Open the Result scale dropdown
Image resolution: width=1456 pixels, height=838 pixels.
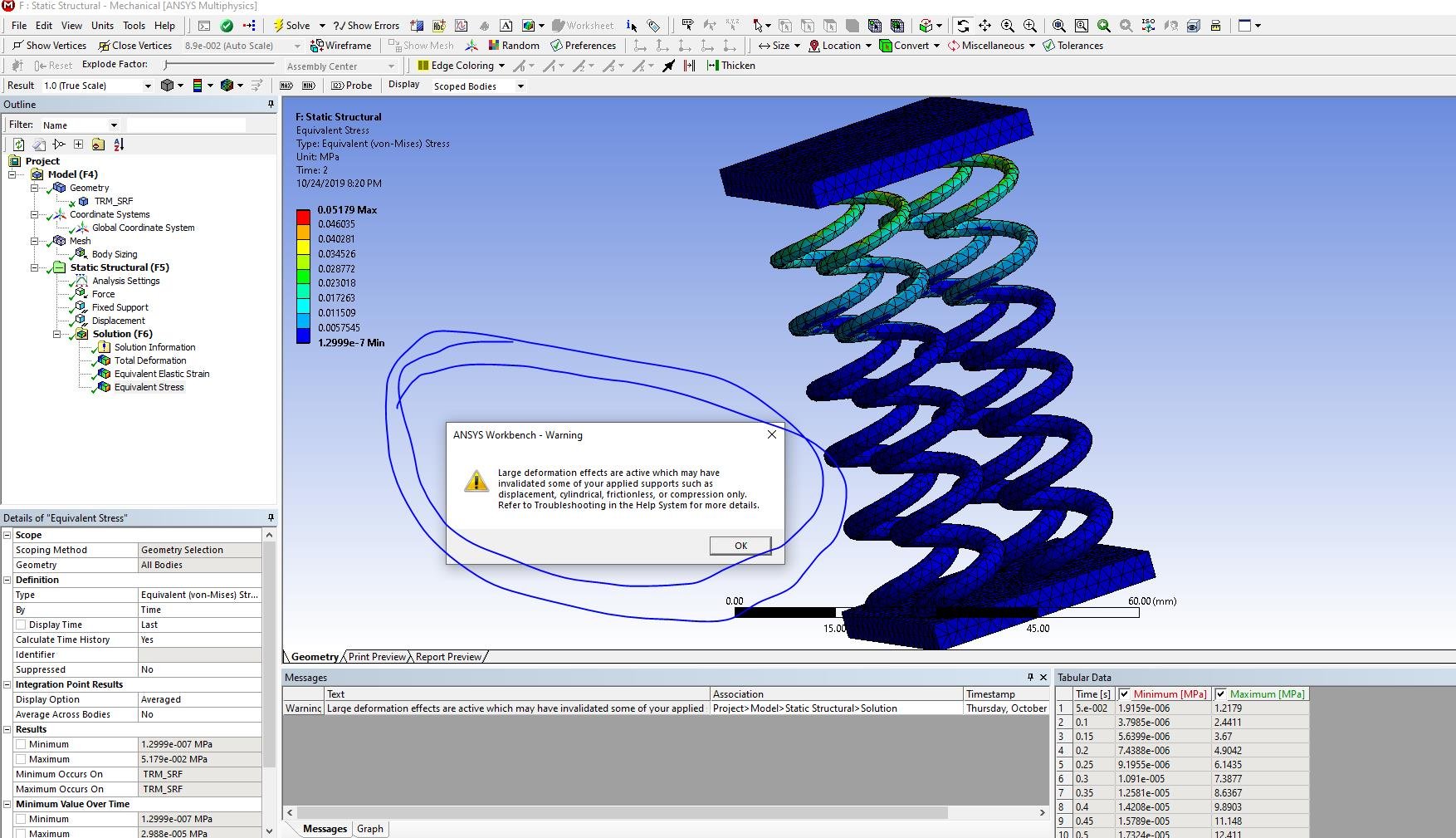[148, 86]
